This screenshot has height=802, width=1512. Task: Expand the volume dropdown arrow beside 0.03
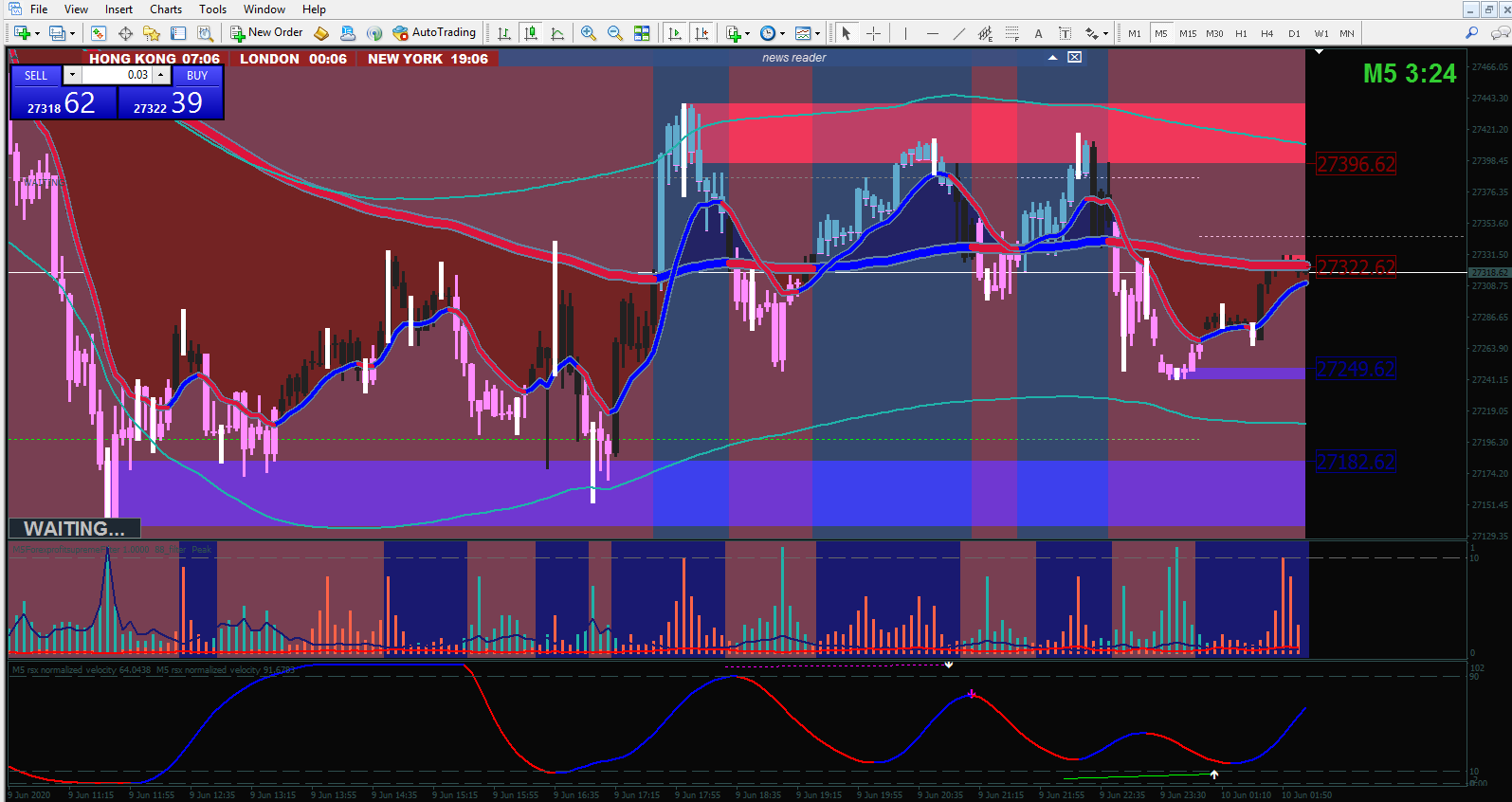point(71,75)
